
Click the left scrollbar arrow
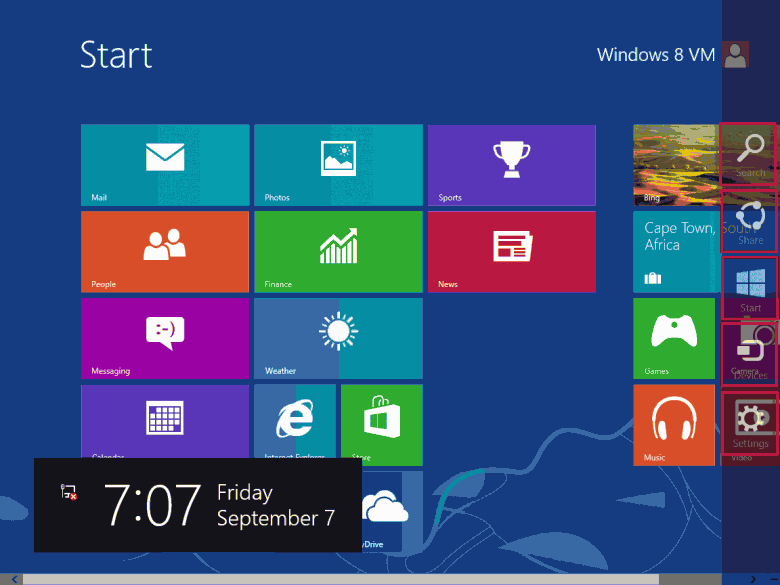pos(14,580)
